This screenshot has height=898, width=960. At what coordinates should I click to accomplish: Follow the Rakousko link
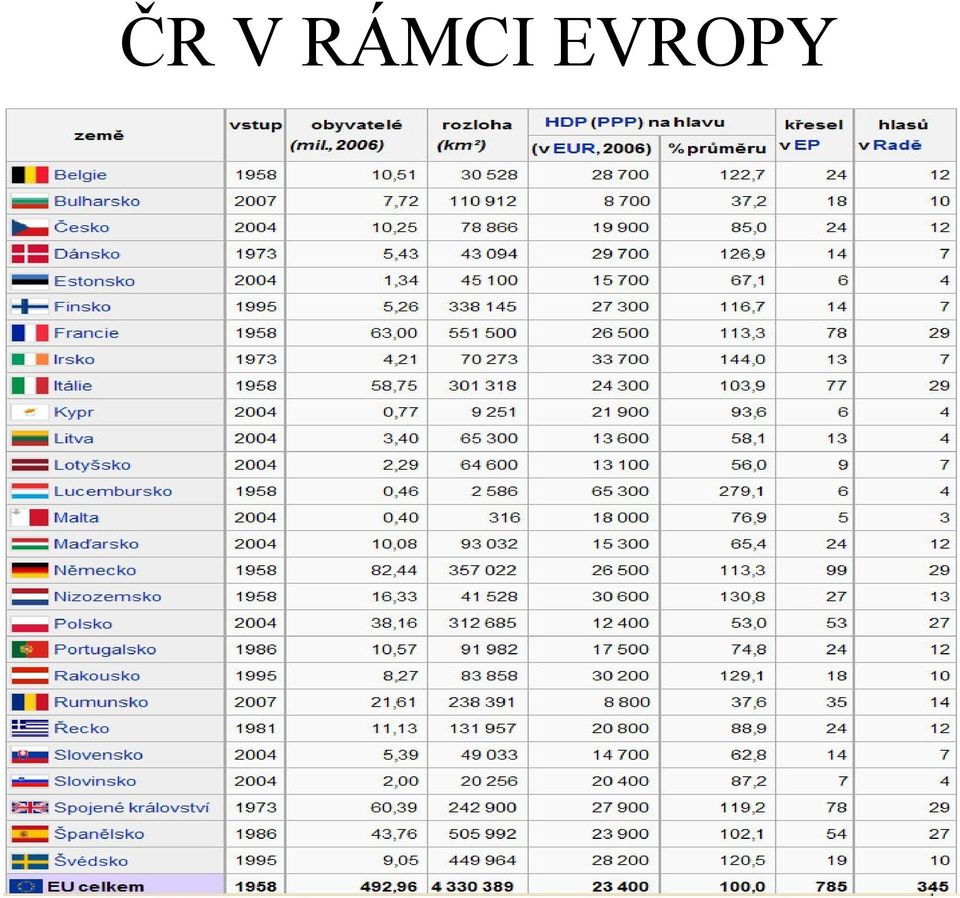[x=97, y=676]
